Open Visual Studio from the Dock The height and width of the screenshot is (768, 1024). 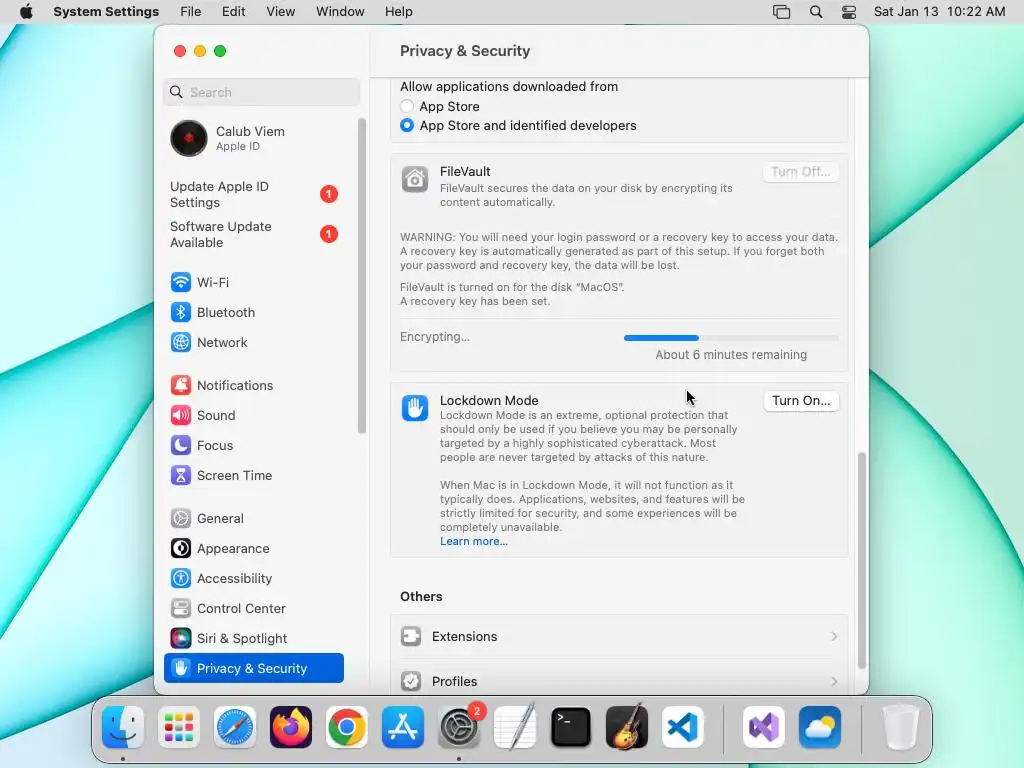point(764,727)
